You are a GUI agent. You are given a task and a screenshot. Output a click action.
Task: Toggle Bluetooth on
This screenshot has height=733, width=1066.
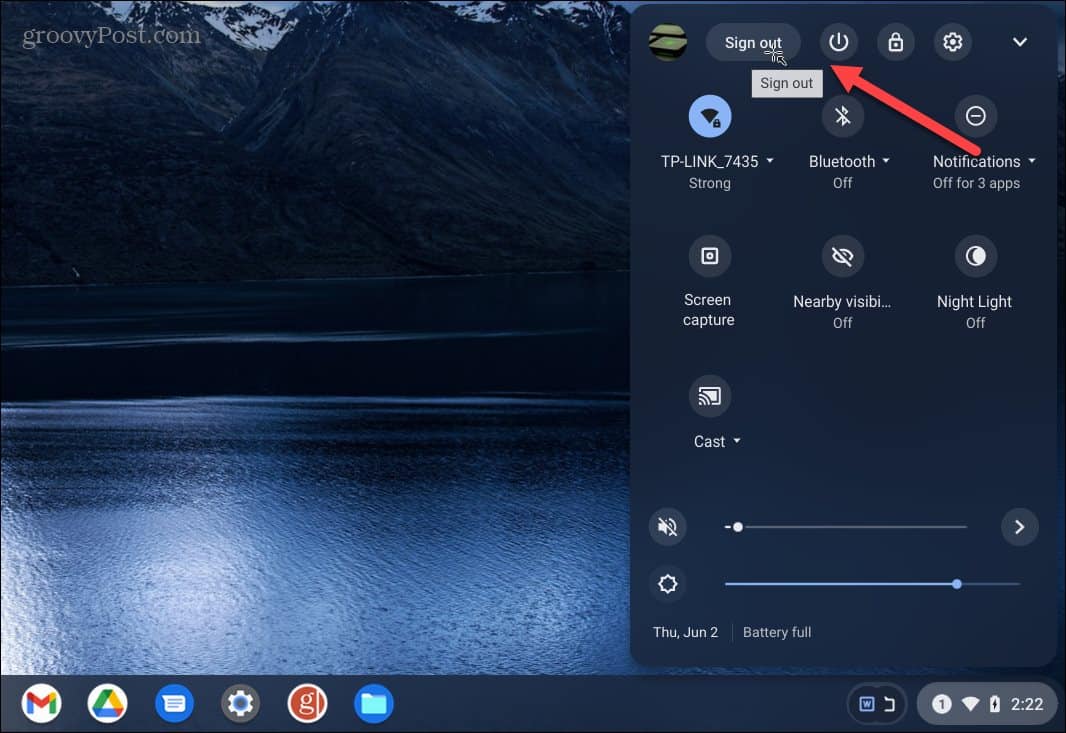click(842, 116)
